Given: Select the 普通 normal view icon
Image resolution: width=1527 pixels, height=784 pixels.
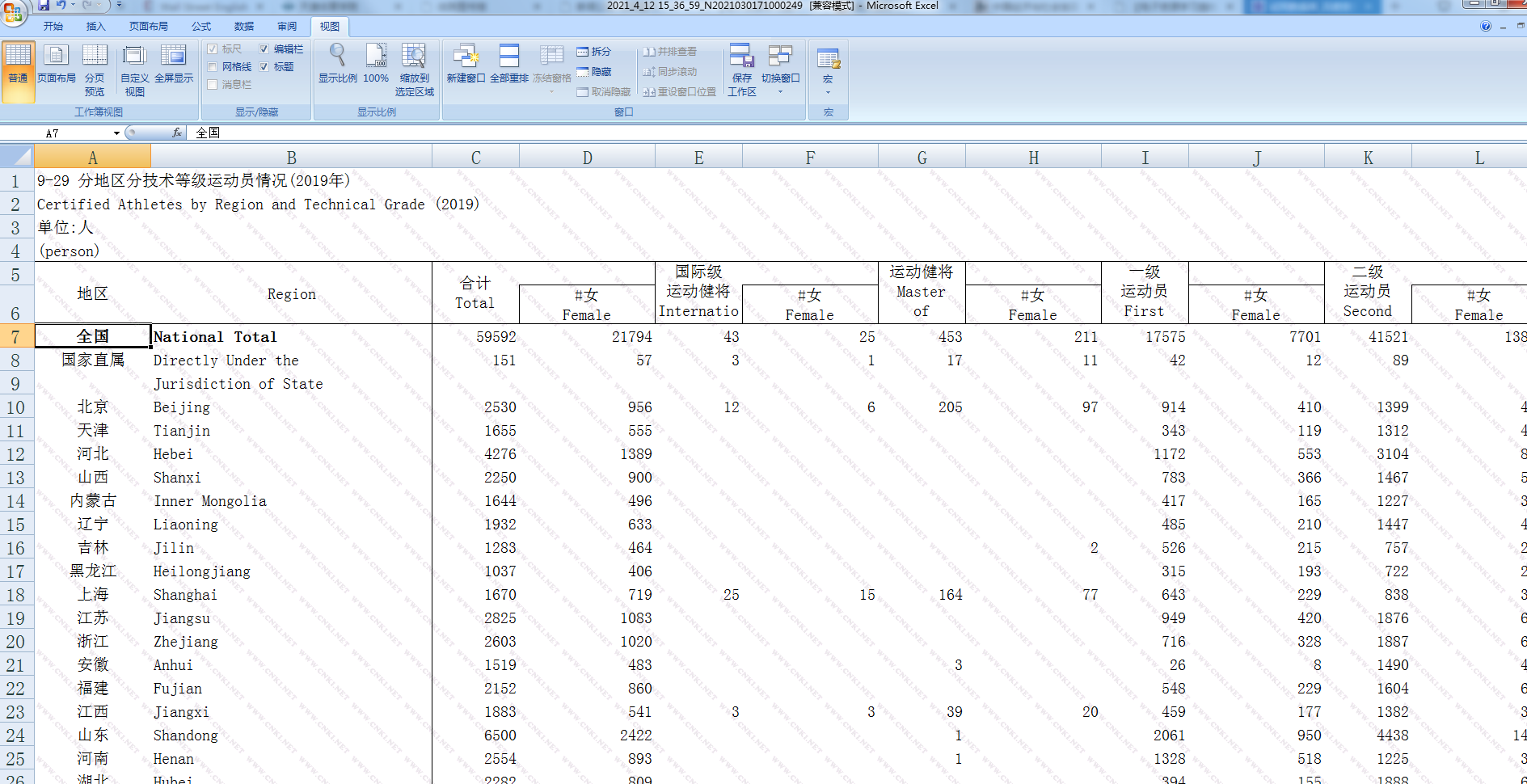Looking at the screenshot, I should click(x=18, y=71).
